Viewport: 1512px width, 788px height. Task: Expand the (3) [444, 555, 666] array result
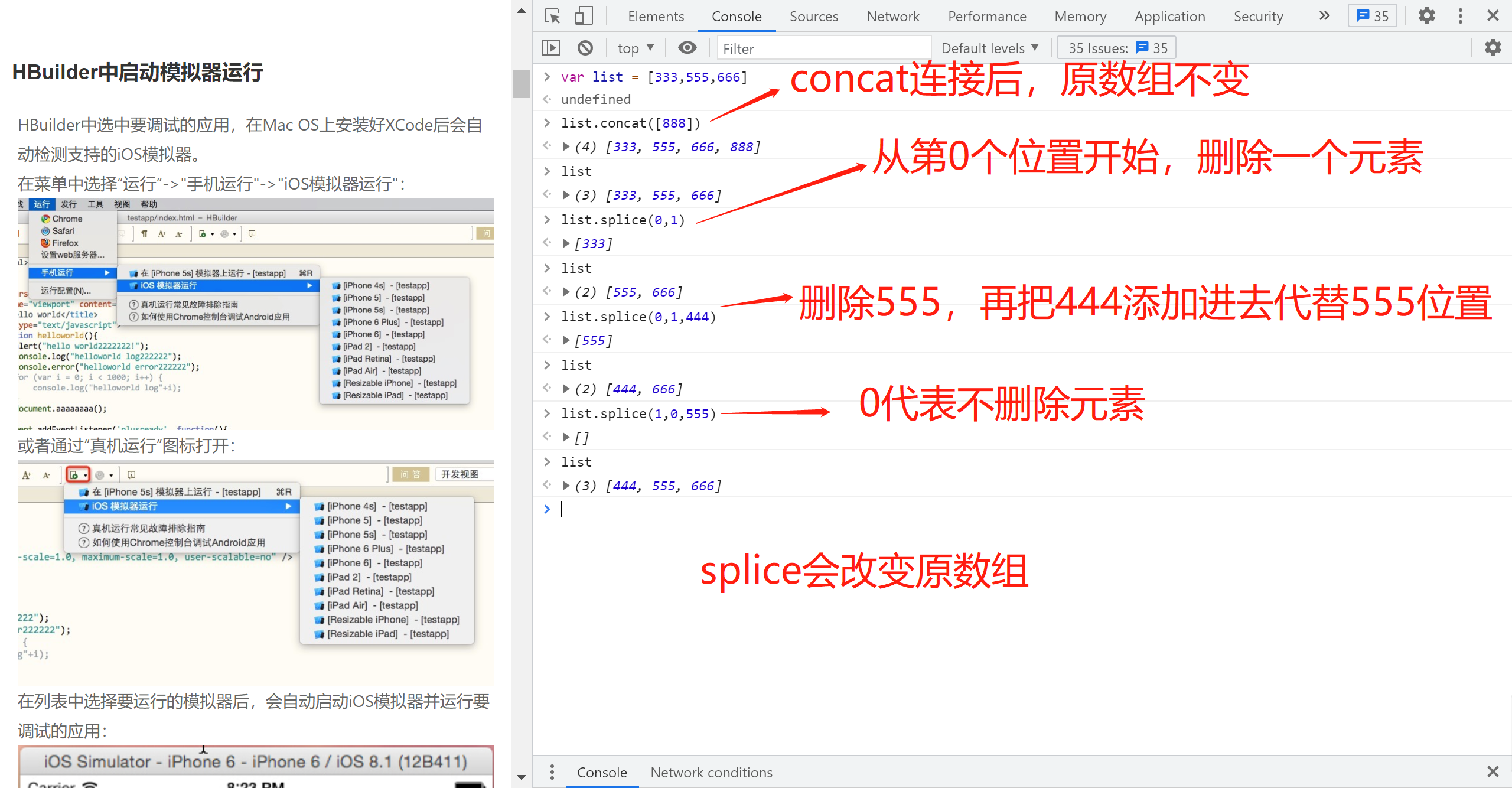[566, 486]
